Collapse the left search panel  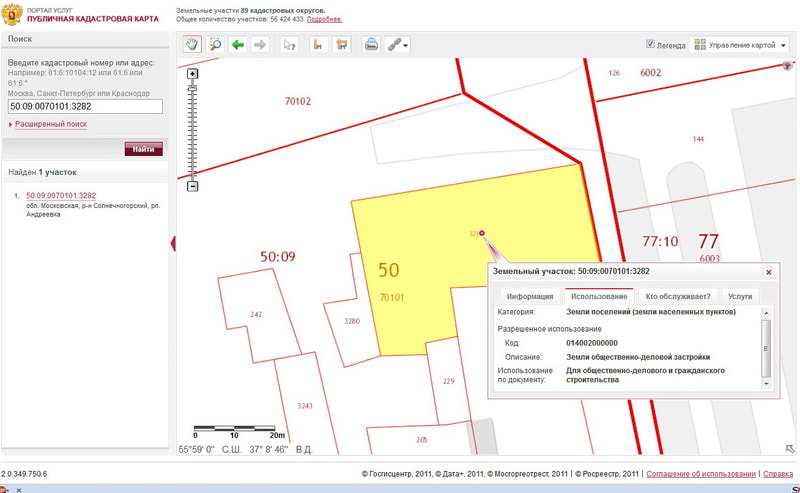173,243
